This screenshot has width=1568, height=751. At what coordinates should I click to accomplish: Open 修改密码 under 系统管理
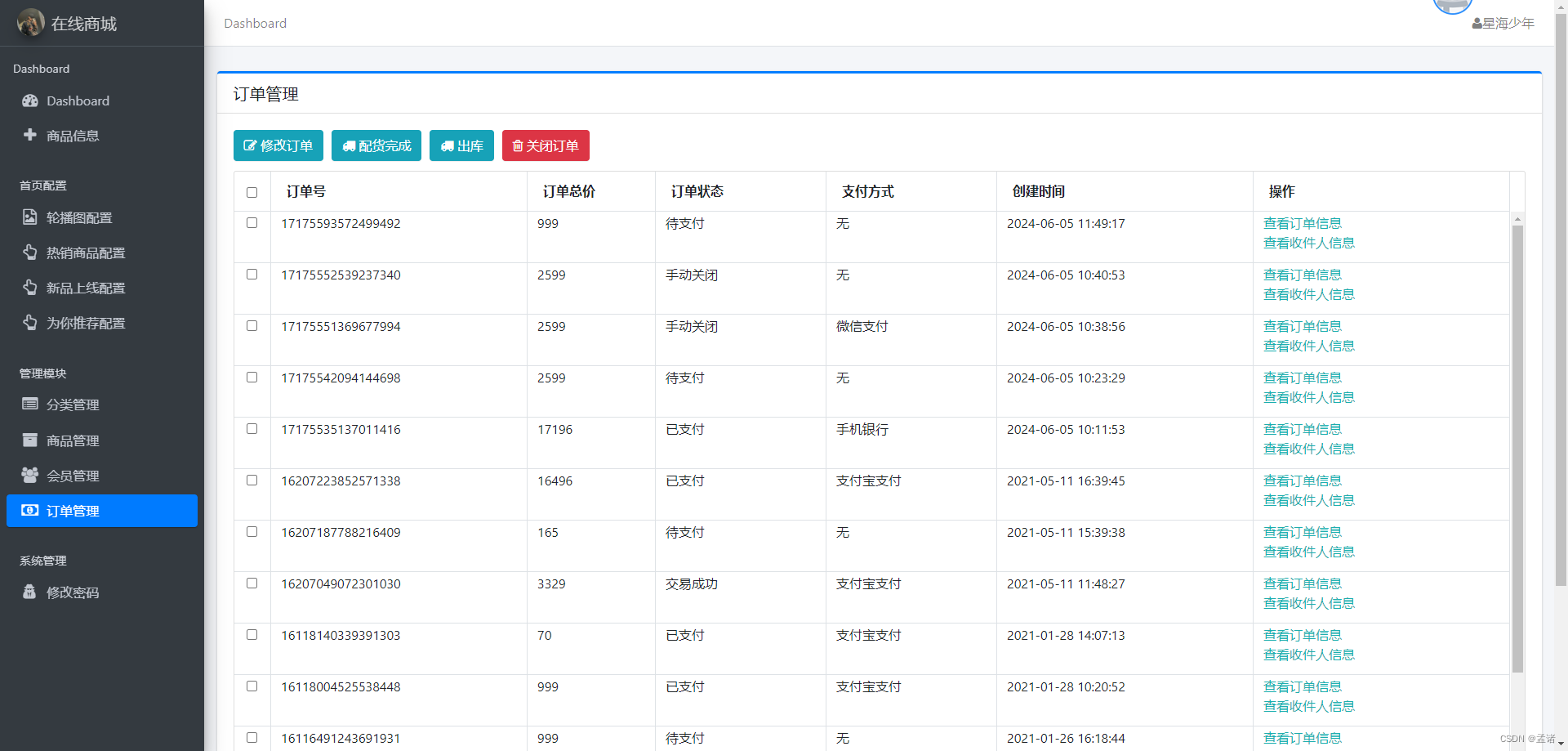[x=102, y=592]
